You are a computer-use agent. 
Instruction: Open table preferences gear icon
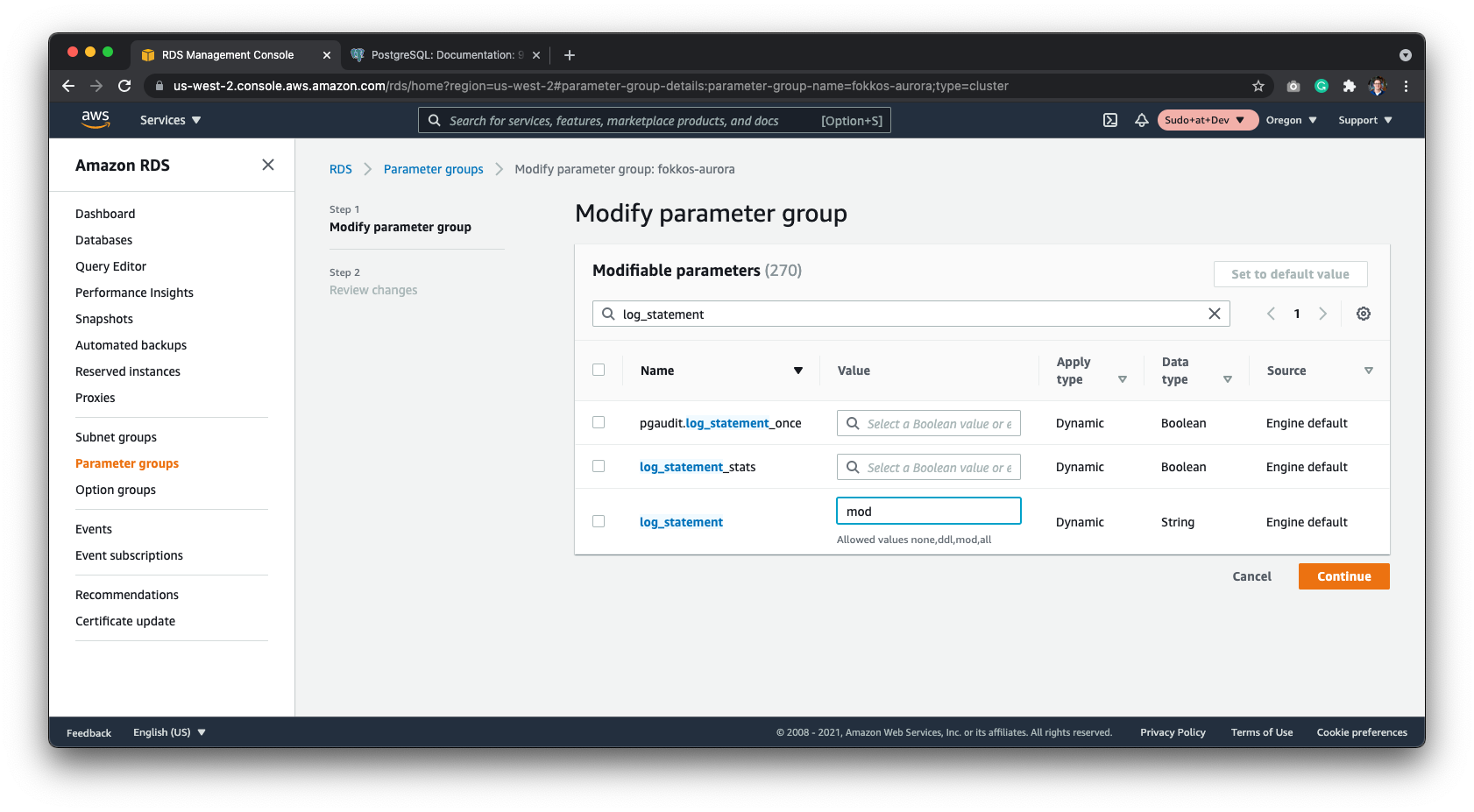click(1364, 314)
